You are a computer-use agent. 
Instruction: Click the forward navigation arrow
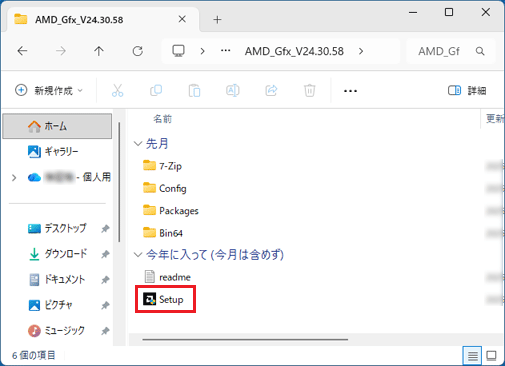[x=61, y=51]
